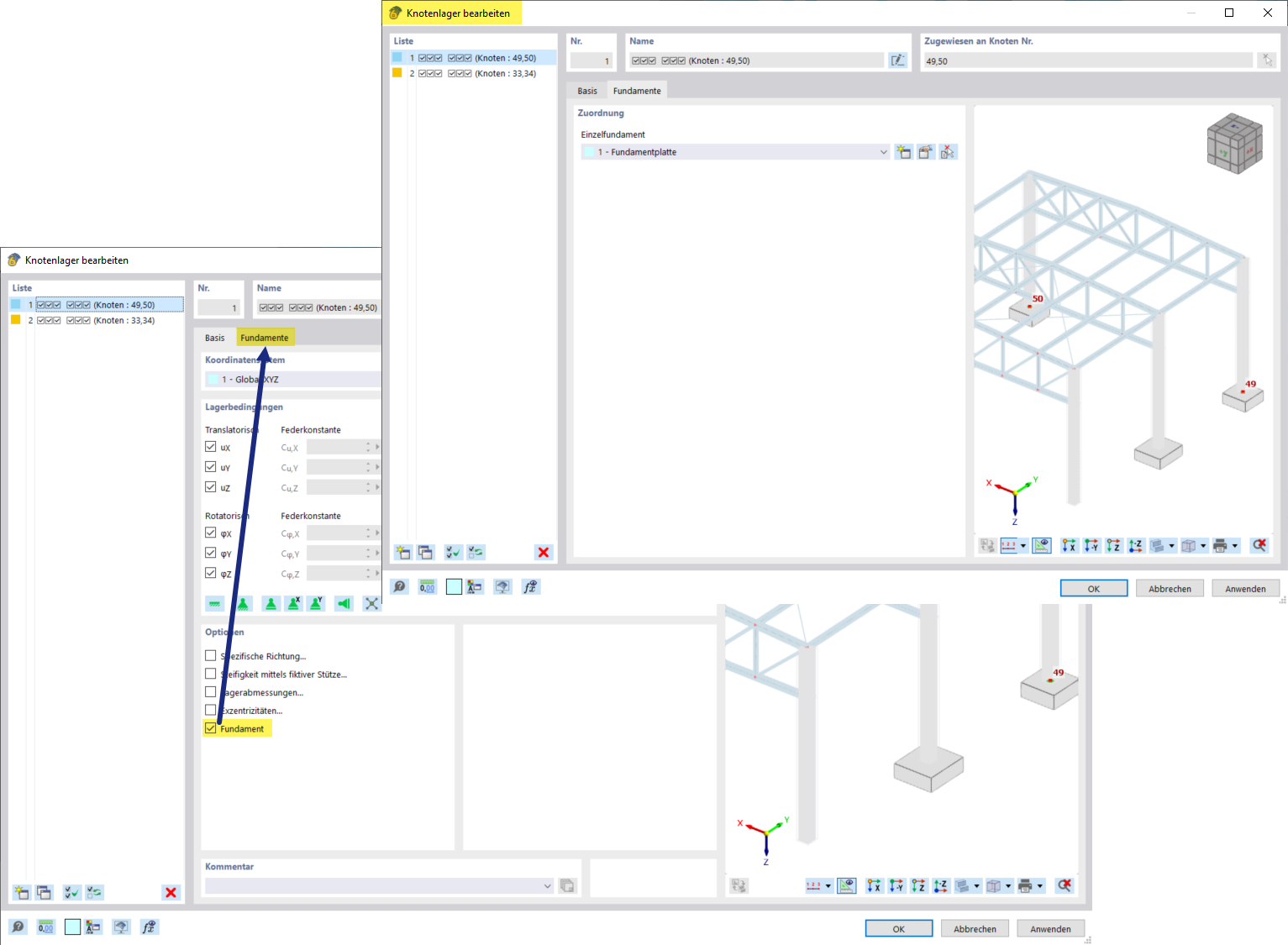
Task: Open numbering dropdown arrow in back dialog preview
Action: coord(828,886)
